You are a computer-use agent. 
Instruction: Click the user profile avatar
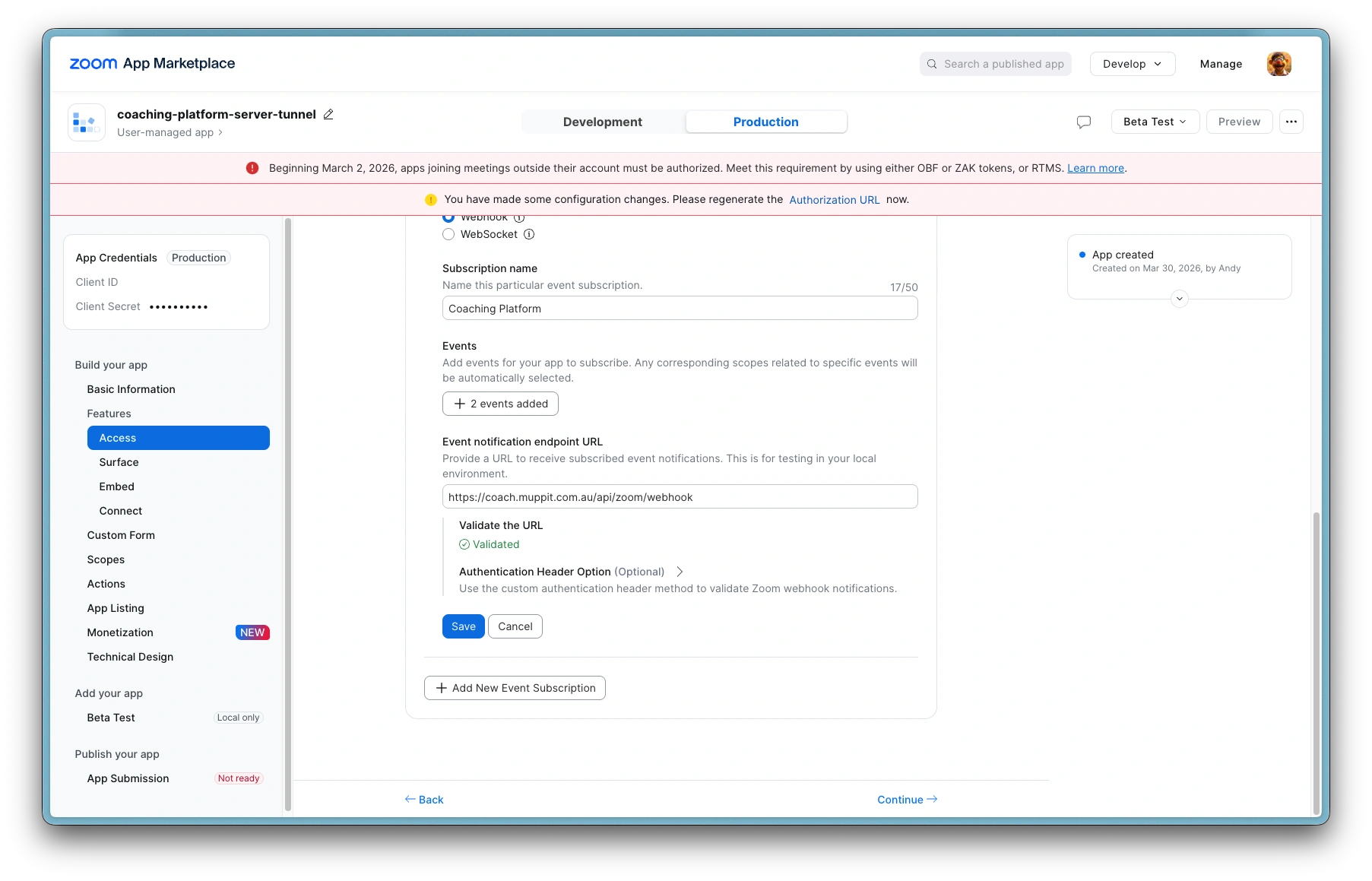click(1279, 64)
